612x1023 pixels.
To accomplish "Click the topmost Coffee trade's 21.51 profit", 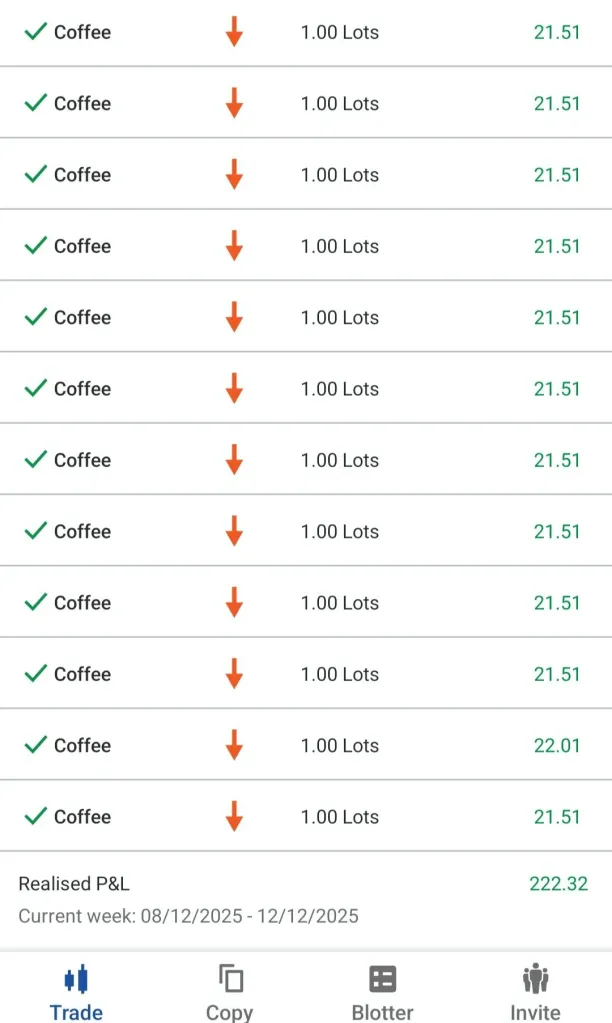I will tap(556, 32).
